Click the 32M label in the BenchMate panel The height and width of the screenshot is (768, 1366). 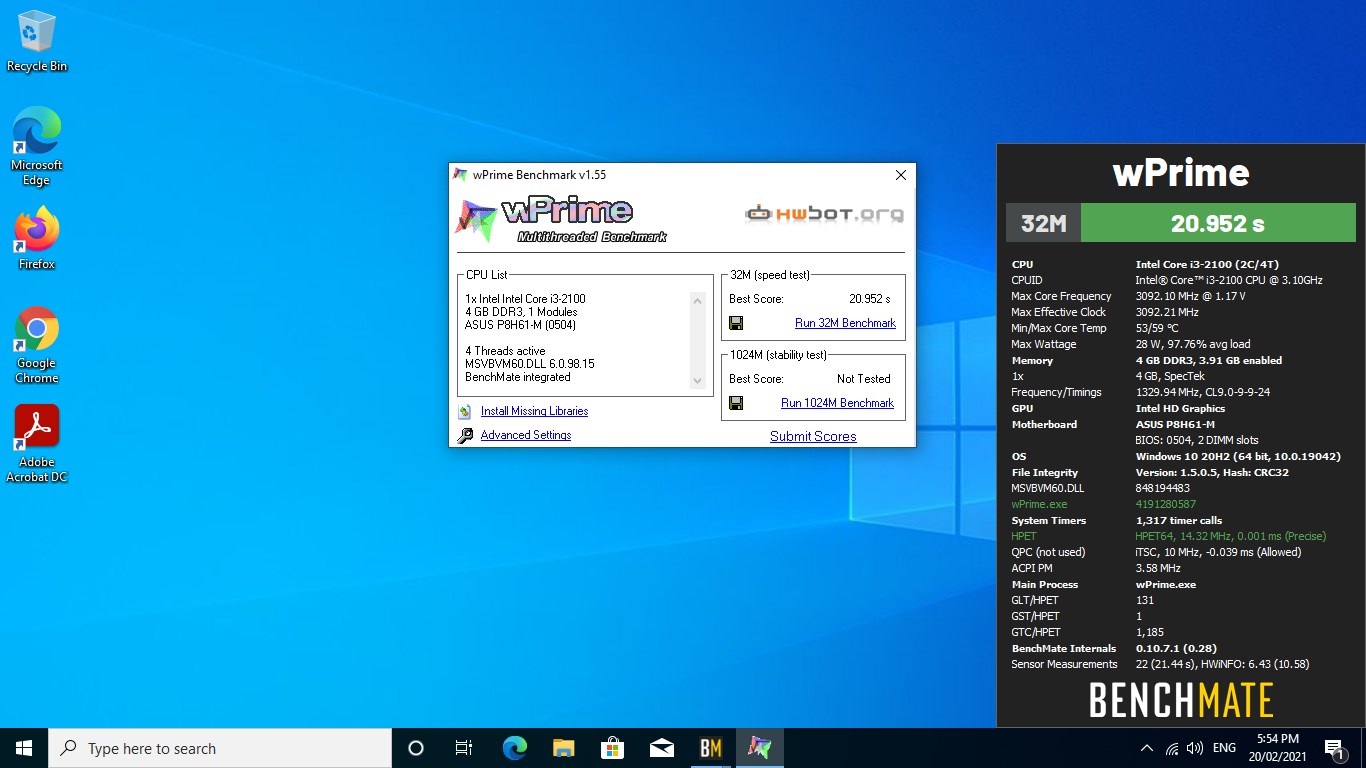click(1043, 223)
